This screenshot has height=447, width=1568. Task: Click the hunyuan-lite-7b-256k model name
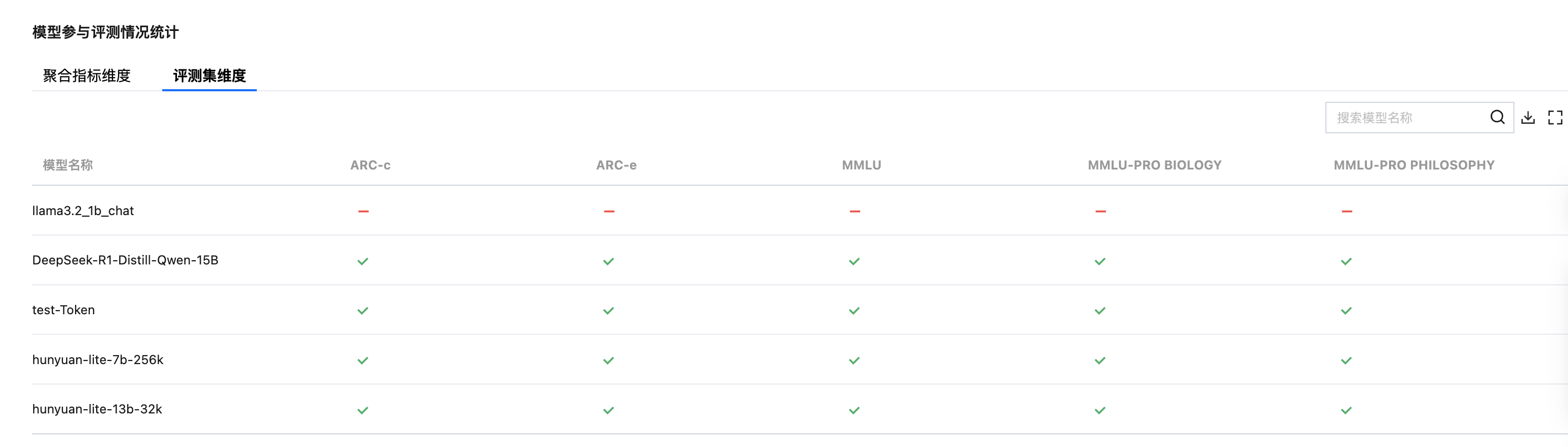tap(97, 359)
